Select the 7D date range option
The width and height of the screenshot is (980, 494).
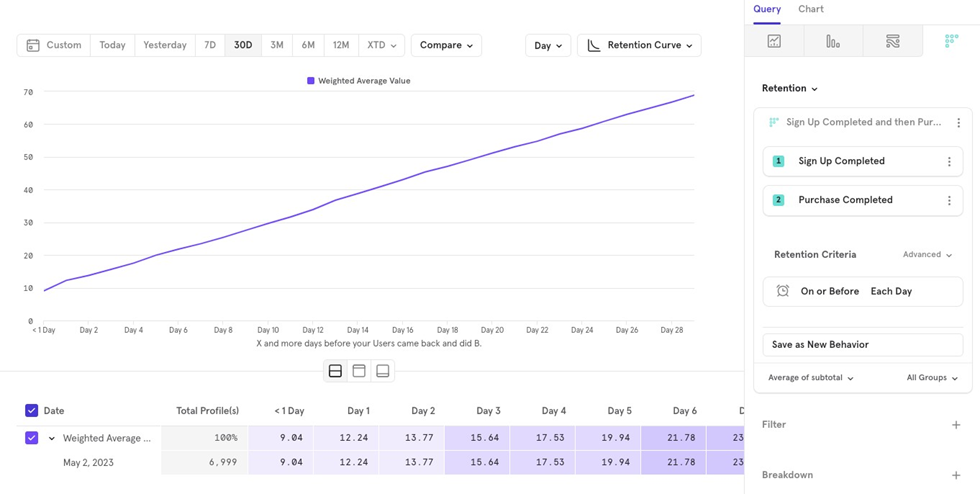210,45
